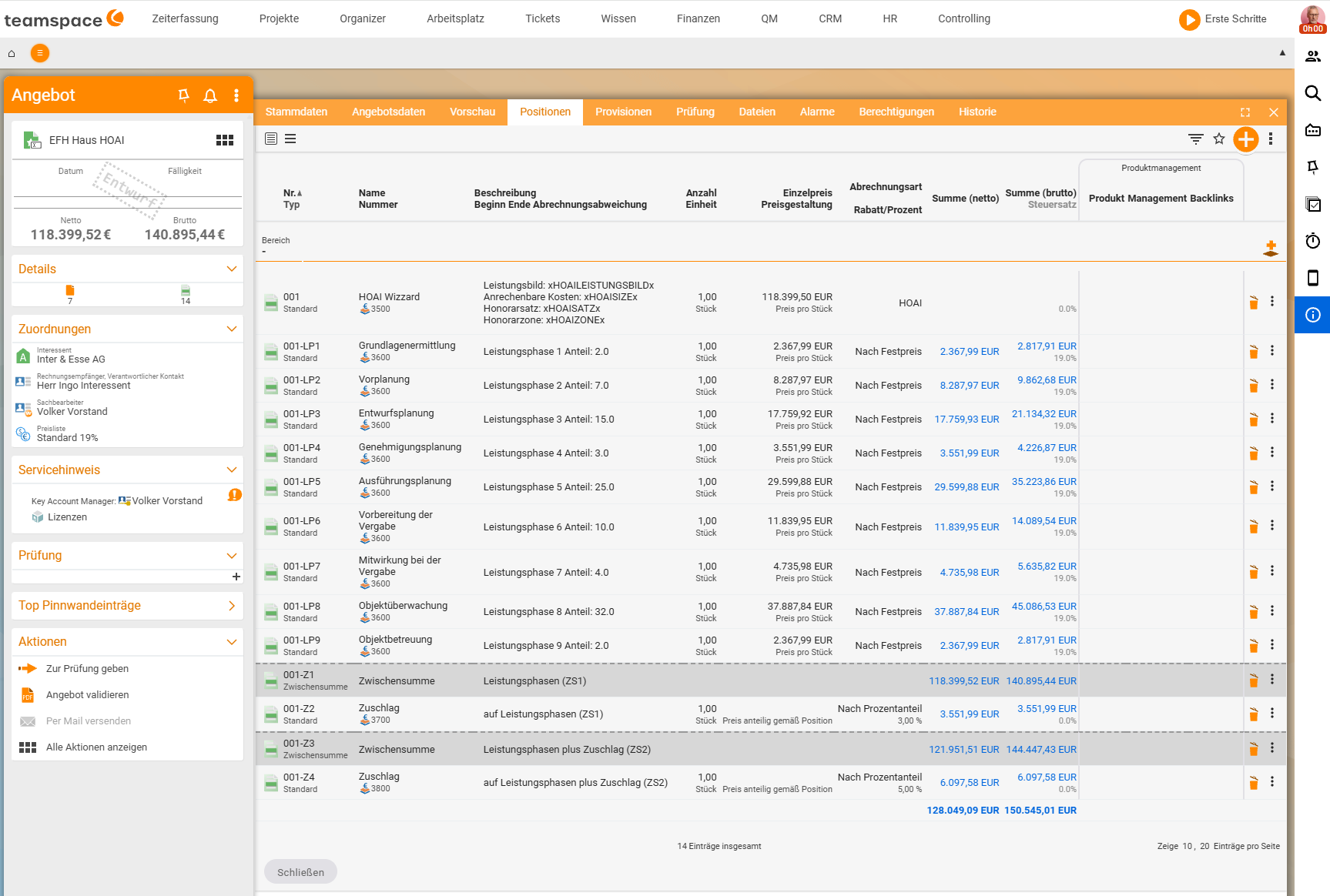This screenshot has width=1330, height=896.
Task: Click the orange add position plus button
Action: [1245, 139]
